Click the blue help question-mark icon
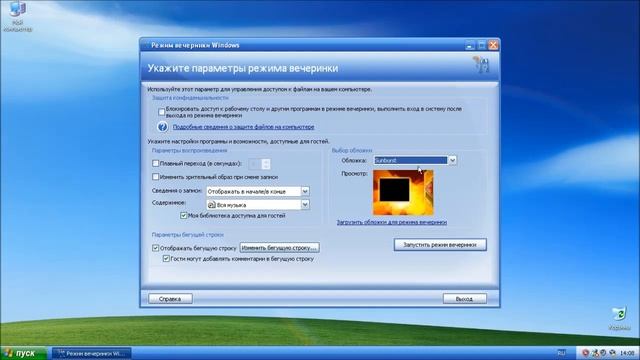Screen dimensions: 640x360 coord(162,127)
